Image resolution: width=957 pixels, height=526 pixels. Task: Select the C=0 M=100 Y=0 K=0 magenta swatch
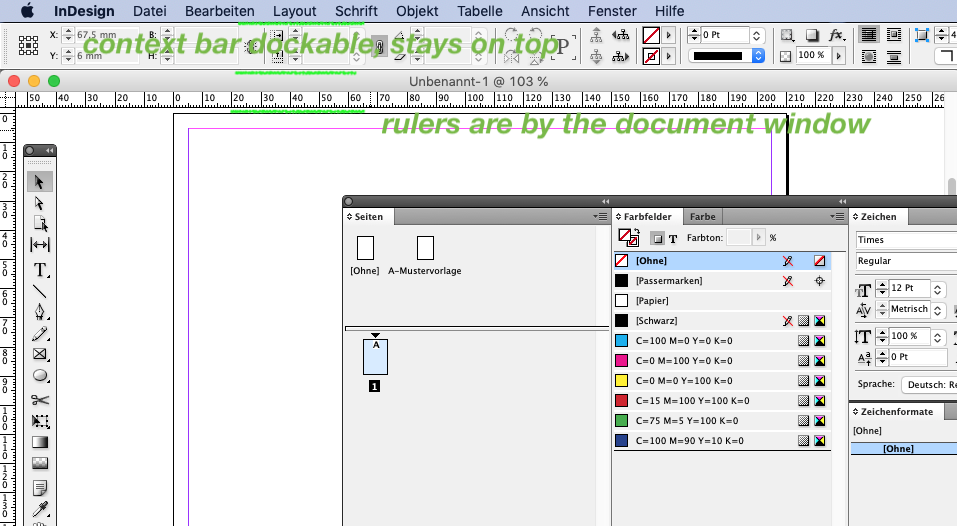[722, 361]
